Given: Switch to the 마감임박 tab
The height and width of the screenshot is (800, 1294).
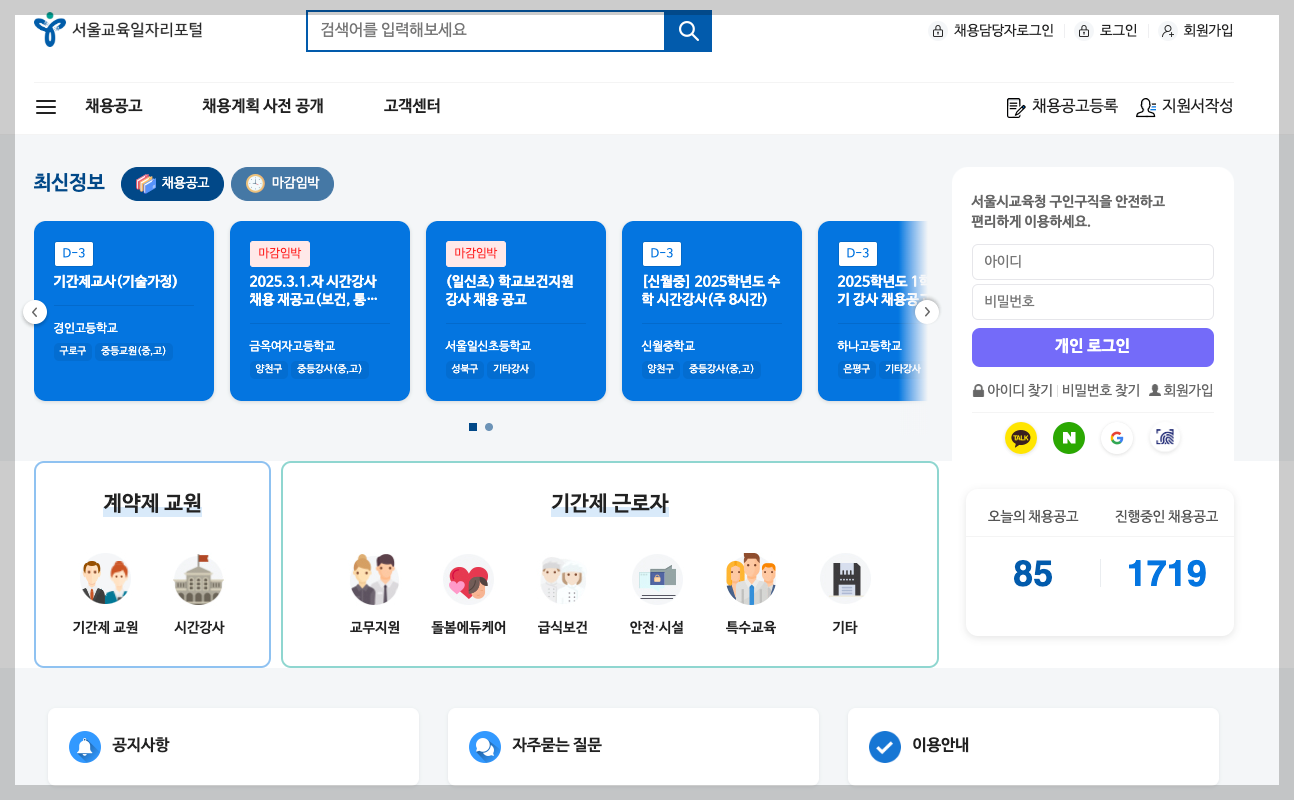Looking at the screenshot, I should pos(282,184).
